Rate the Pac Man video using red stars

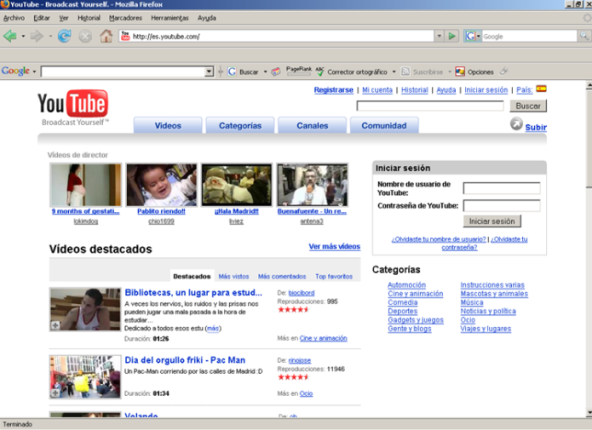(x=293, y=377)
